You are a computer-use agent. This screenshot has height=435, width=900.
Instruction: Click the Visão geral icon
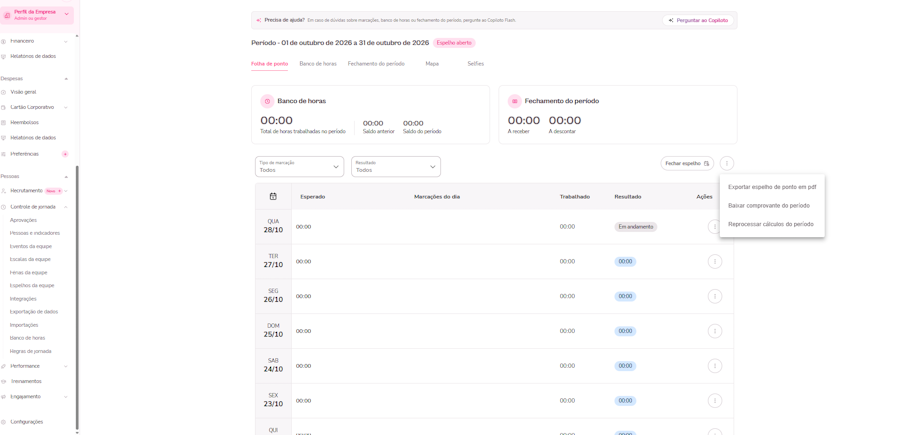3,92
